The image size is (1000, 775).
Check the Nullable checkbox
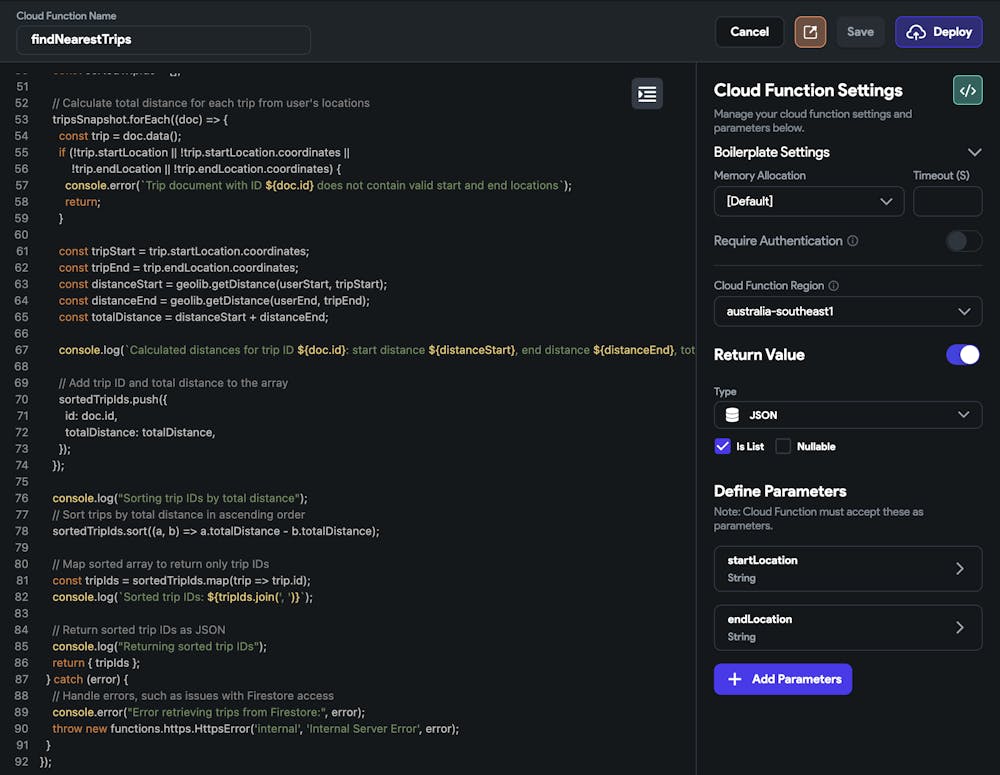point(783,446)
